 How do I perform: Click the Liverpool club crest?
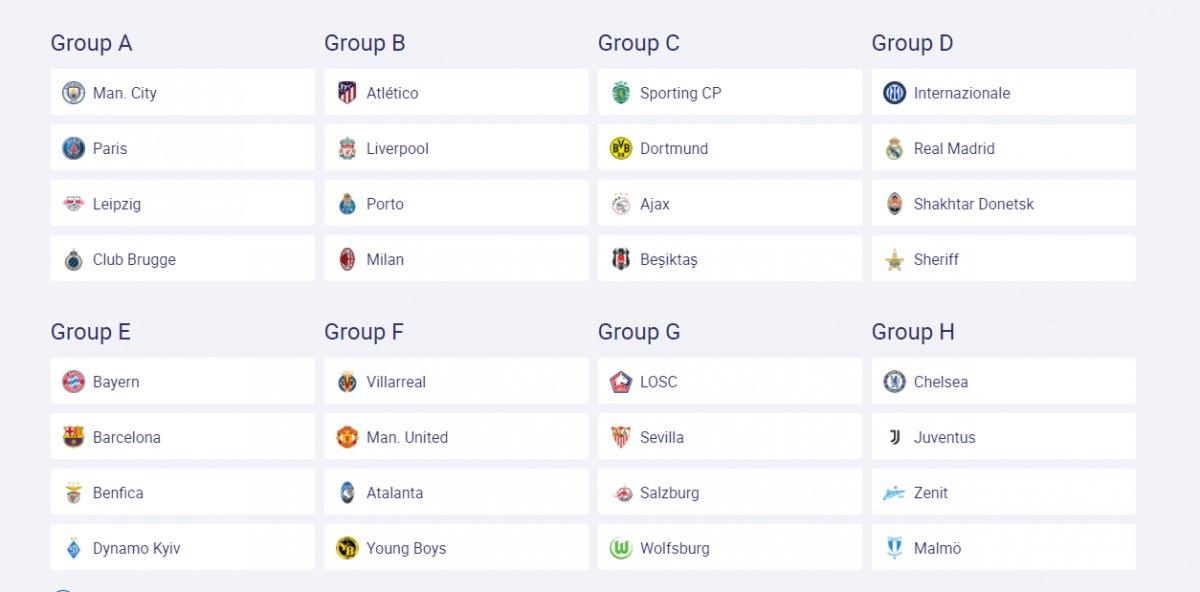click(x=347, y=149)
